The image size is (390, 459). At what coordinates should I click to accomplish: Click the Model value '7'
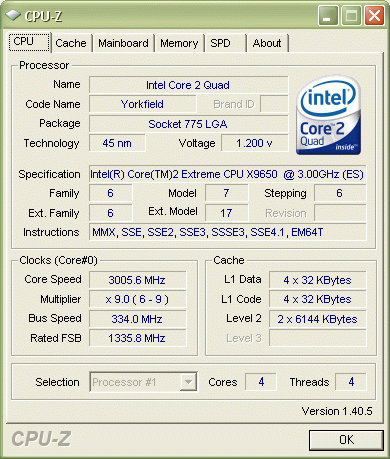point(227,193)
